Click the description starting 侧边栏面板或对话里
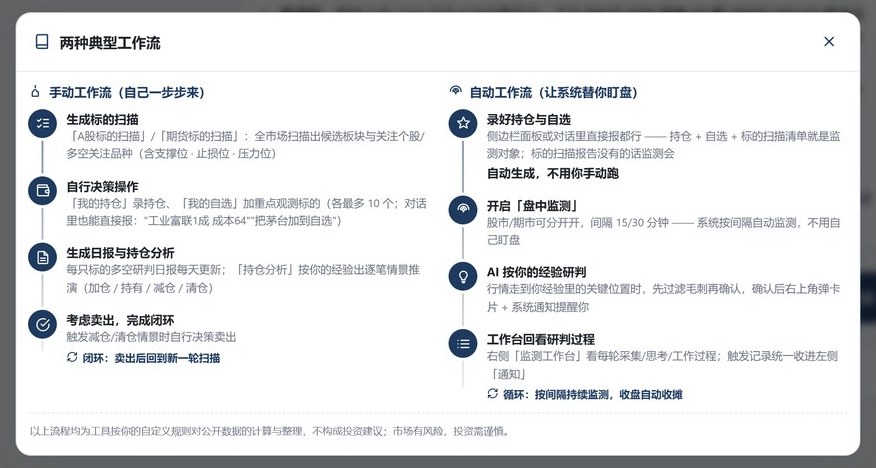The image size is (876, 468). pyautogui.click(x=664, y=145)
